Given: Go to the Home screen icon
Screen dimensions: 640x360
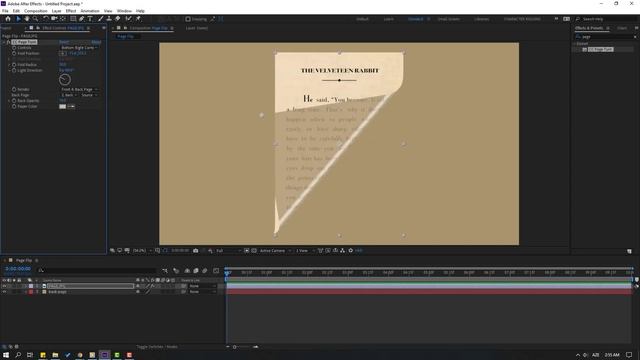Looking at the screenshot, I should [8, 19].
